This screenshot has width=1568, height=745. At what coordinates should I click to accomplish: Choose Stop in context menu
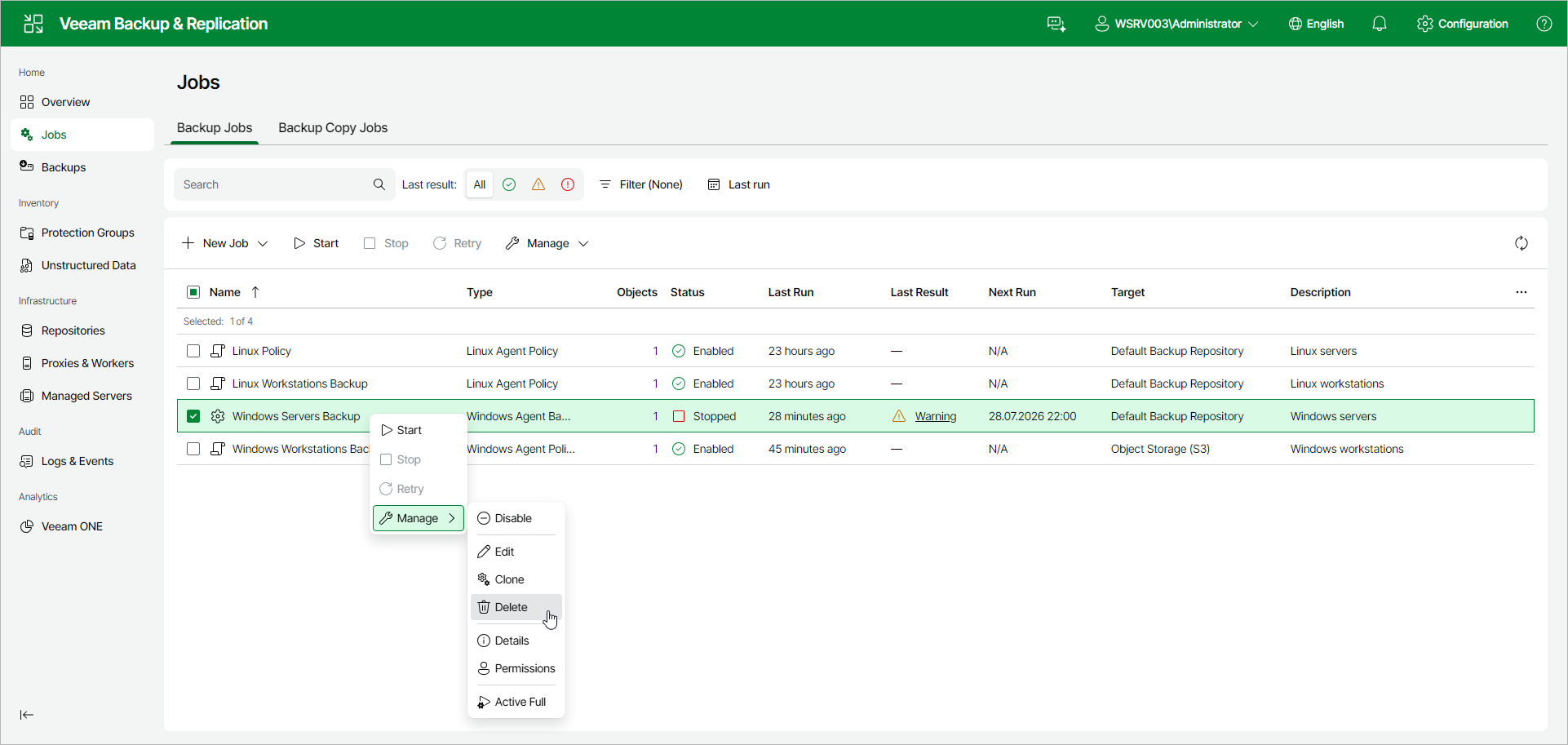coord(419,459)
